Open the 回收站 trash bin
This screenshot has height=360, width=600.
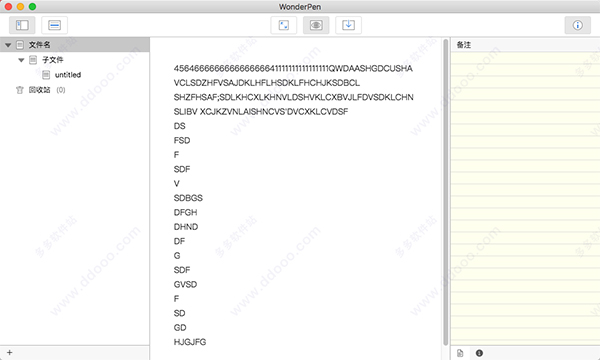(39, 90)
